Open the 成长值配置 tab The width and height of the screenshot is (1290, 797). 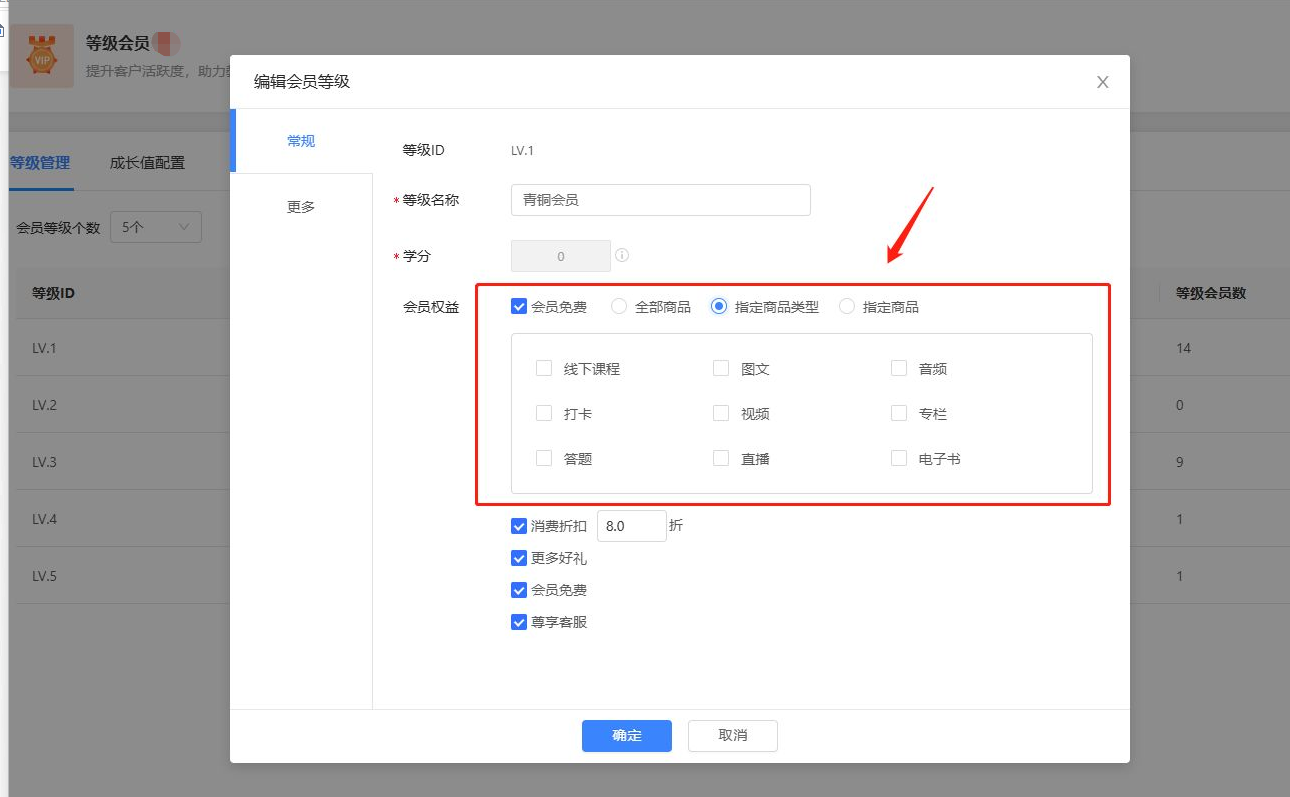tap(147, 162)
